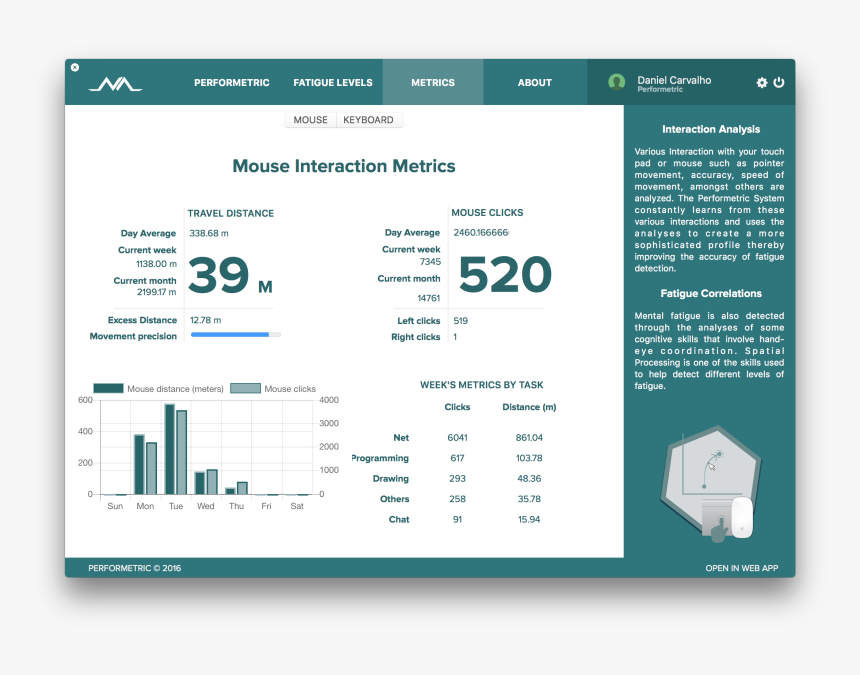Viewport: 860px width, 675px height.
Task: Click Daniel Carvalho's avatar icon
Action: pyautogui.click(x=617, y=82)
